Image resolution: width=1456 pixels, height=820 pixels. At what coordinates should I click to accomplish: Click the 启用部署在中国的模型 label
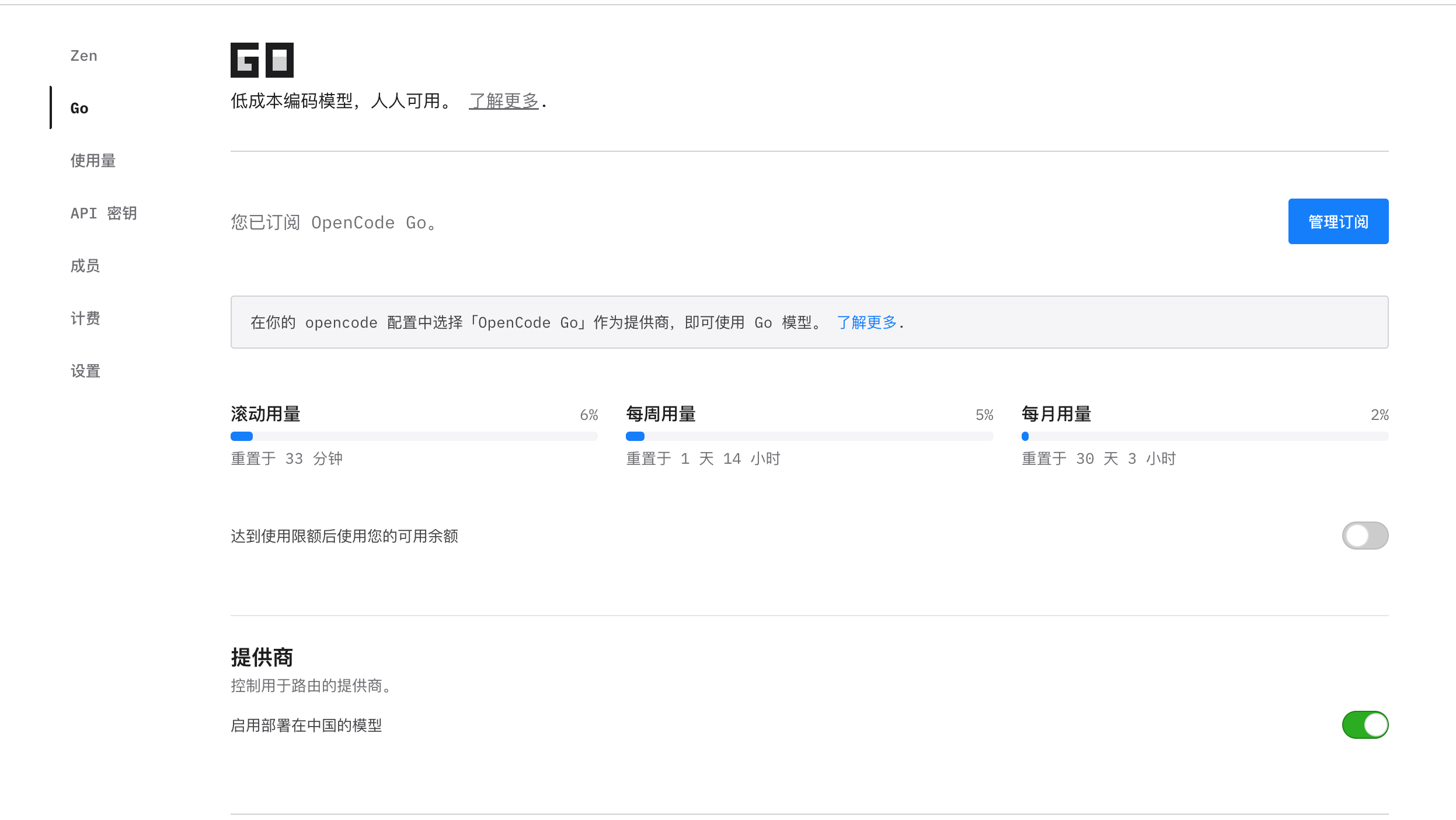(306, 725)
